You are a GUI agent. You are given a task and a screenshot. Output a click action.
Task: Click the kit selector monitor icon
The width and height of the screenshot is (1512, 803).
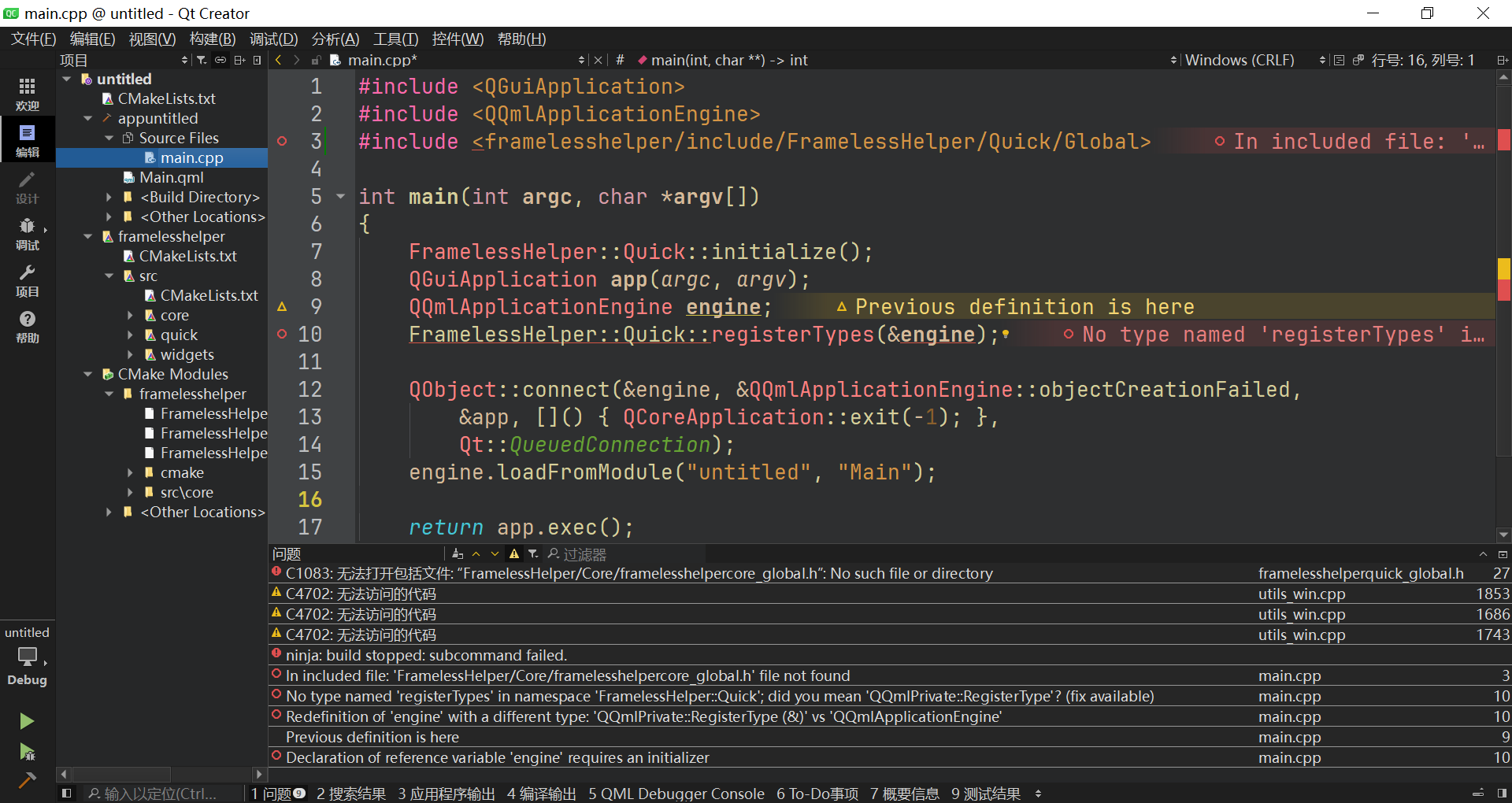click(27, 656)
